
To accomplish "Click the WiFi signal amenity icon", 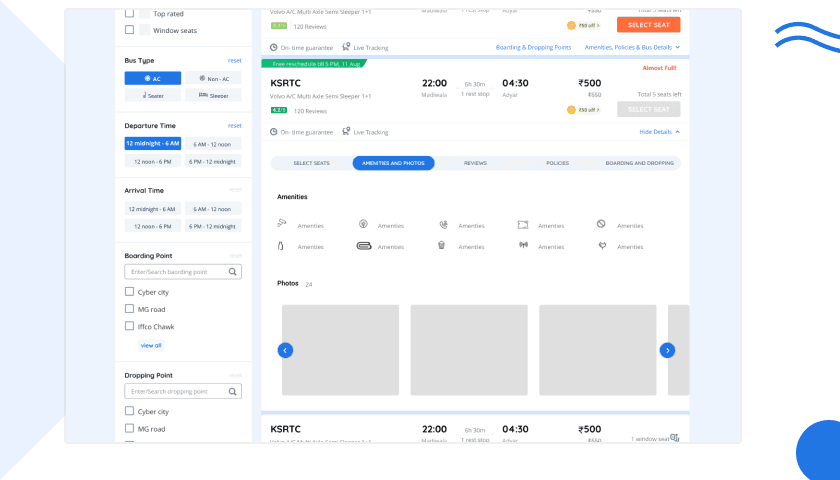I will (523, 245).
